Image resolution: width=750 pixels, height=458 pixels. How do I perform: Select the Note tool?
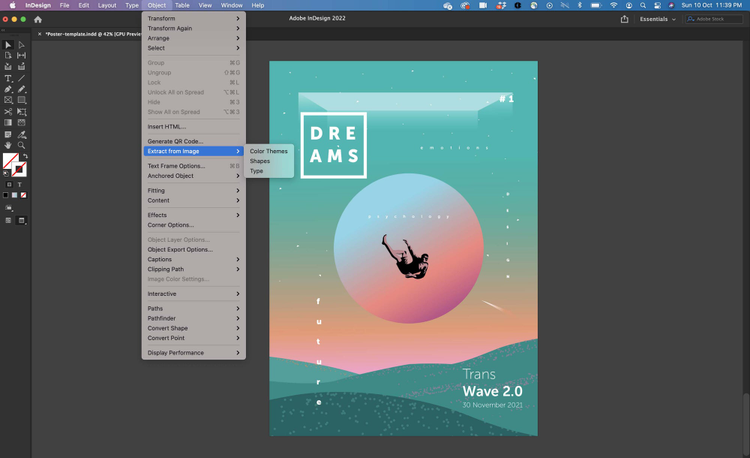[8, 135]
